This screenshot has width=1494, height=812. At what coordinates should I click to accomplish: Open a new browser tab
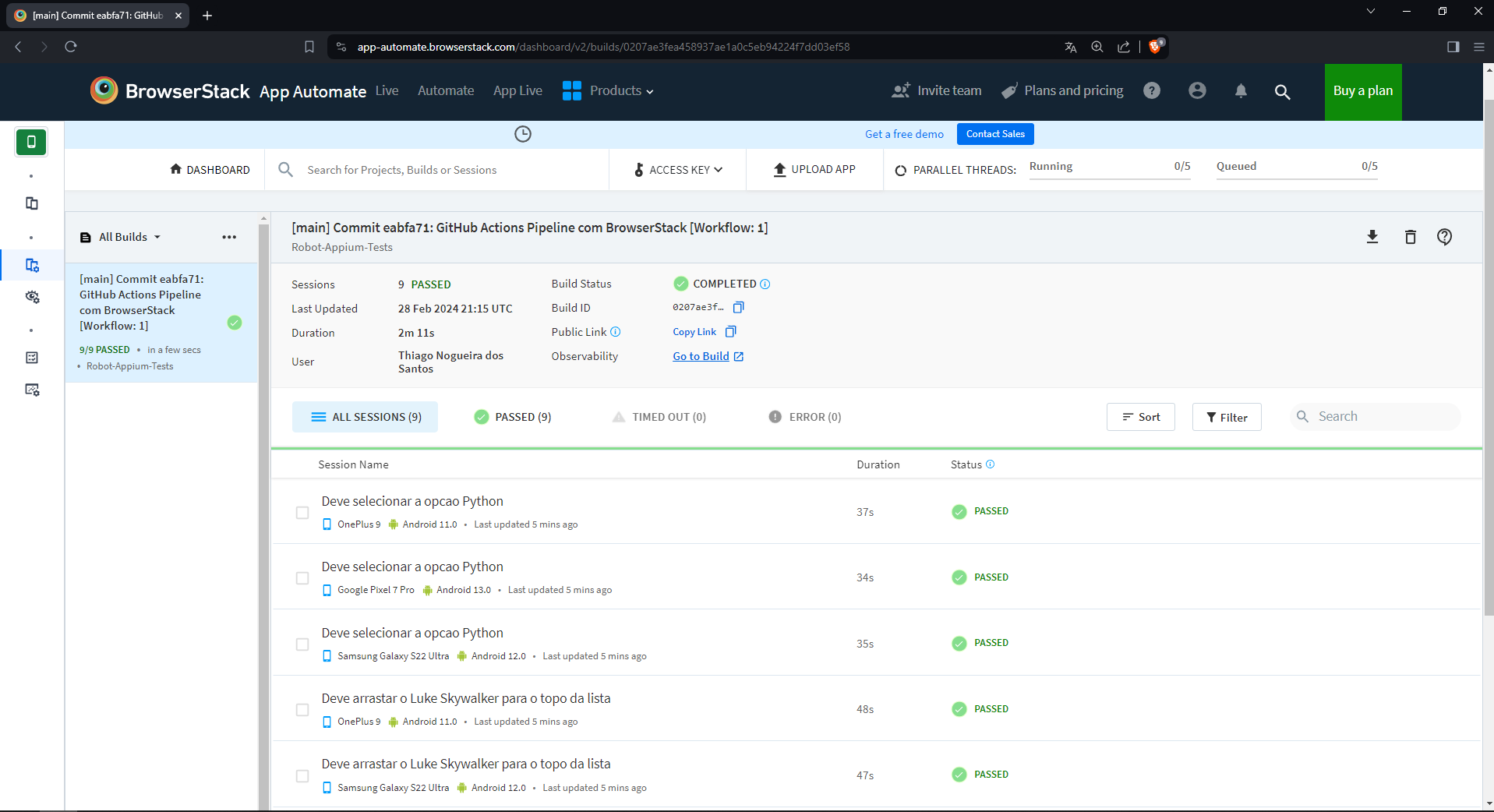pyautogui.click(x=207, y=16)
